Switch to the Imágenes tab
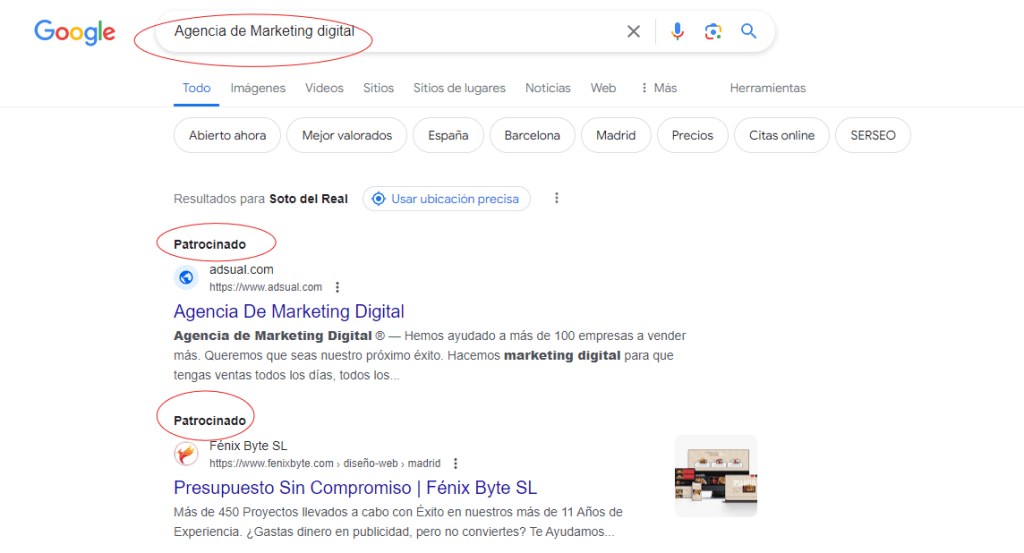This screenshot has width=1024, height=553. click(258, 88)
